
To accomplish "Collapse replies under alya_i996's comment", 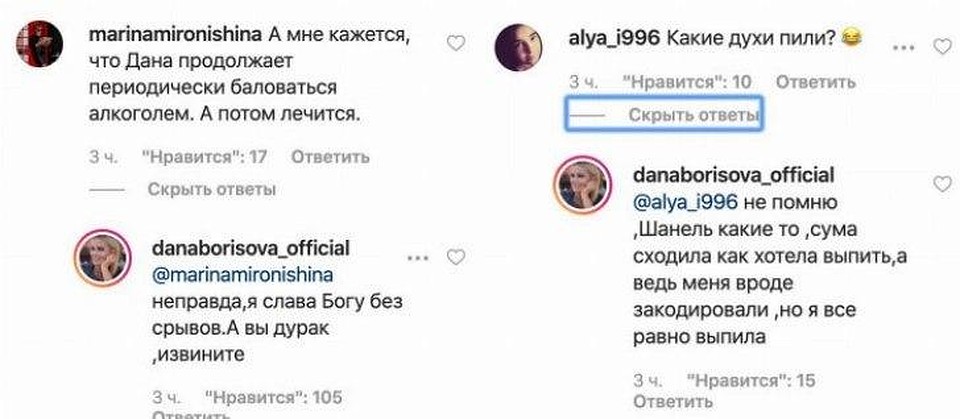I will click(694, 115).
